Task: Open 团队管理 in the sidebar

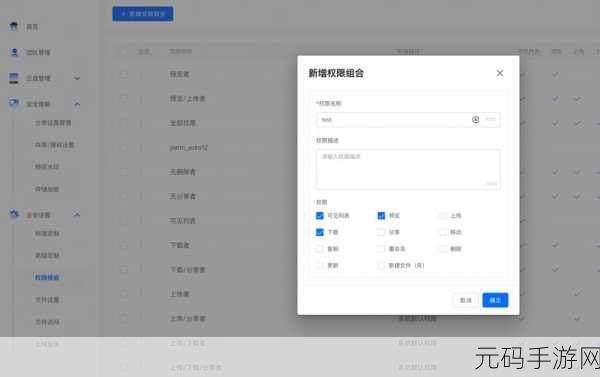Action: (x=38, y=52)
